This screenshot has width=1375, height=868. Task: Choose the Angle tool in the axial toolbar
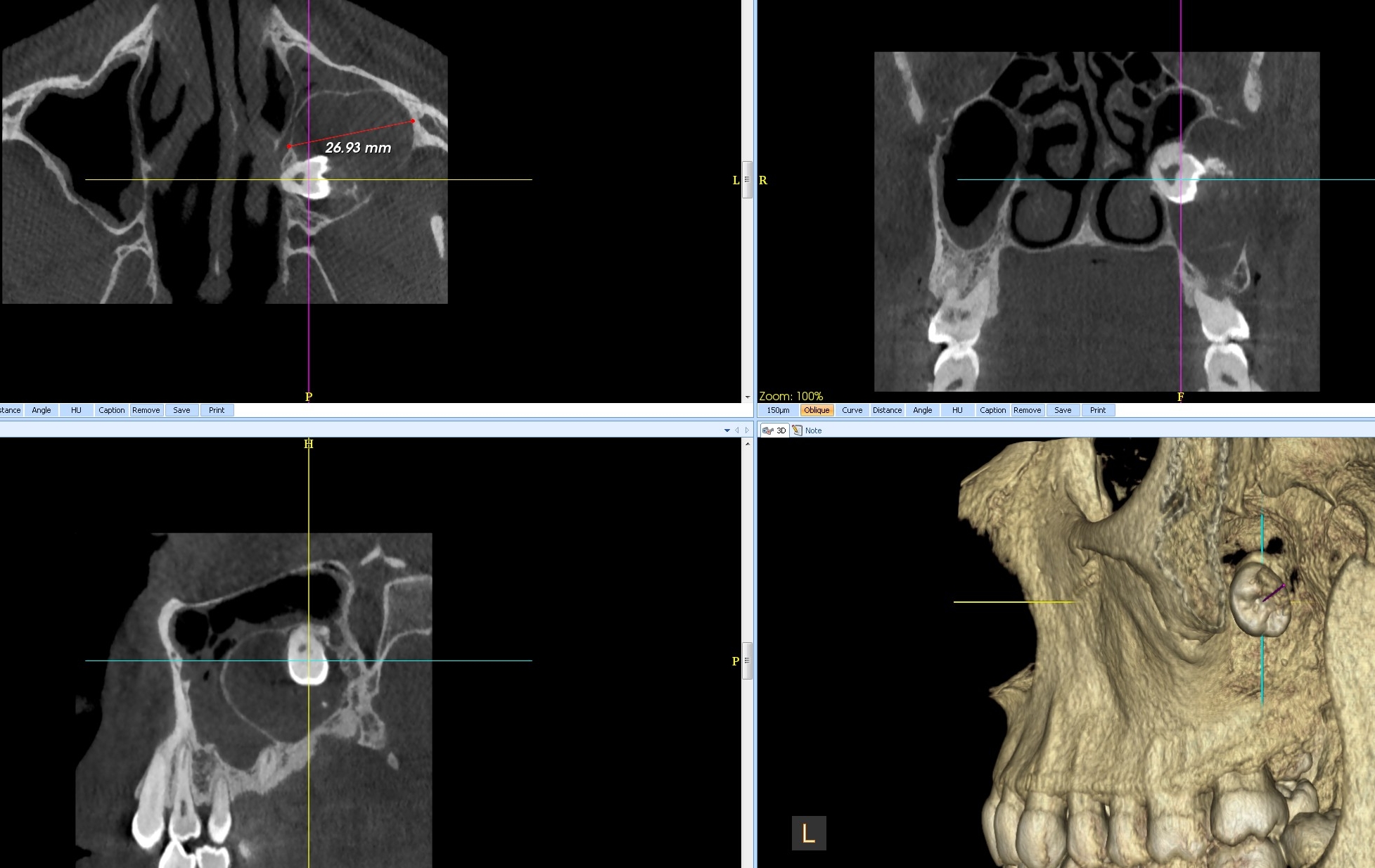(41, 410)
